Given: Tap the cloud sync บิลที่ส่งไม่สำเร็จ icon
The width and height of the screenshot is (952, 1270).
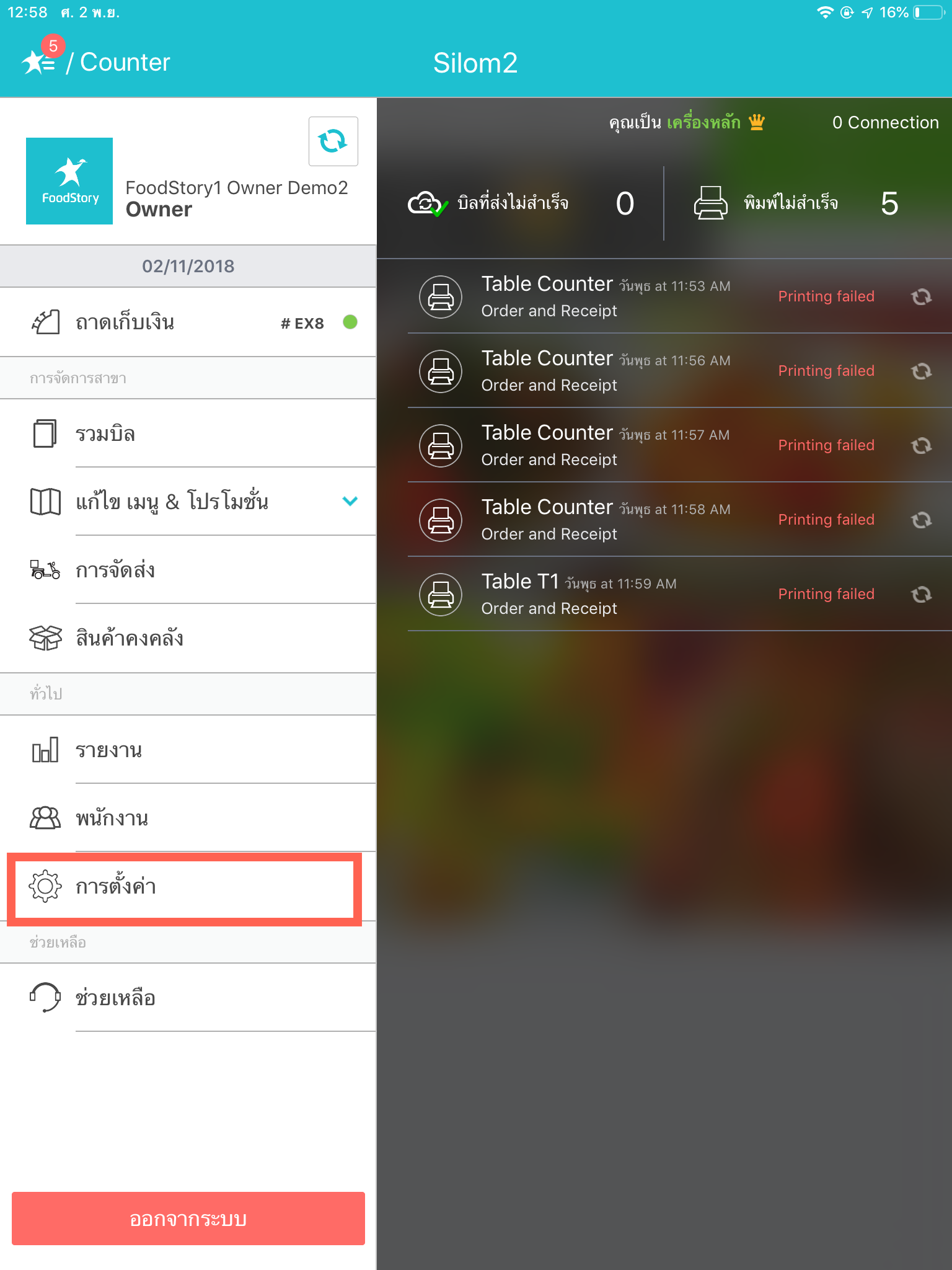Looking at the screenshot, I should (x=428, y=203).
